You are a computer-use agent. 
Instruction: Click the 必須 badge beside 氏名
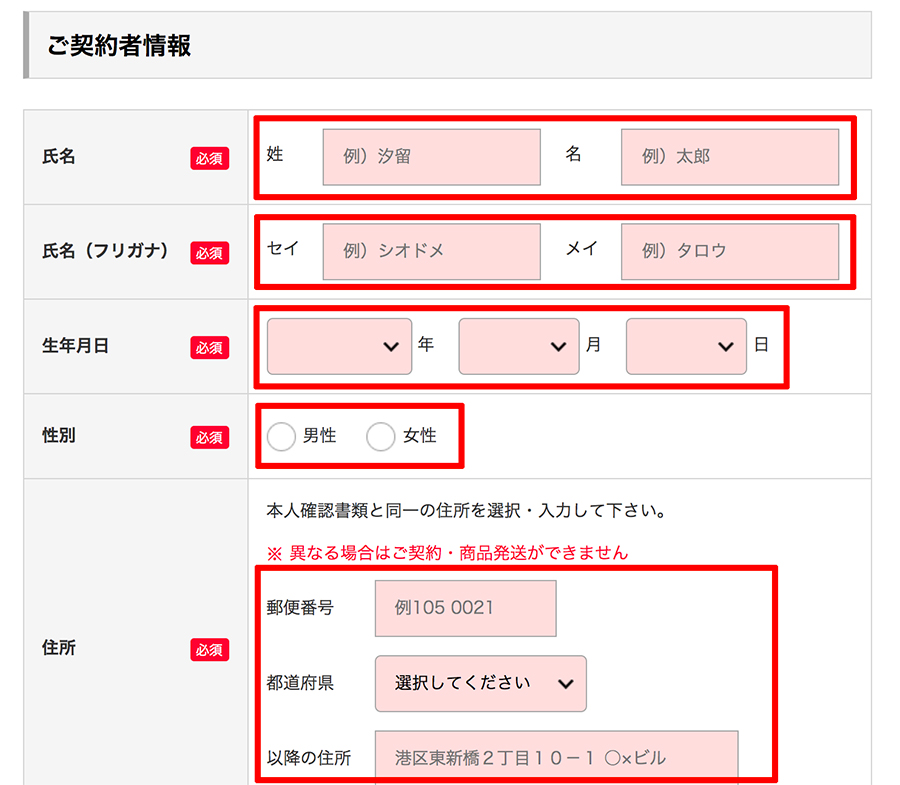point(209,158)
